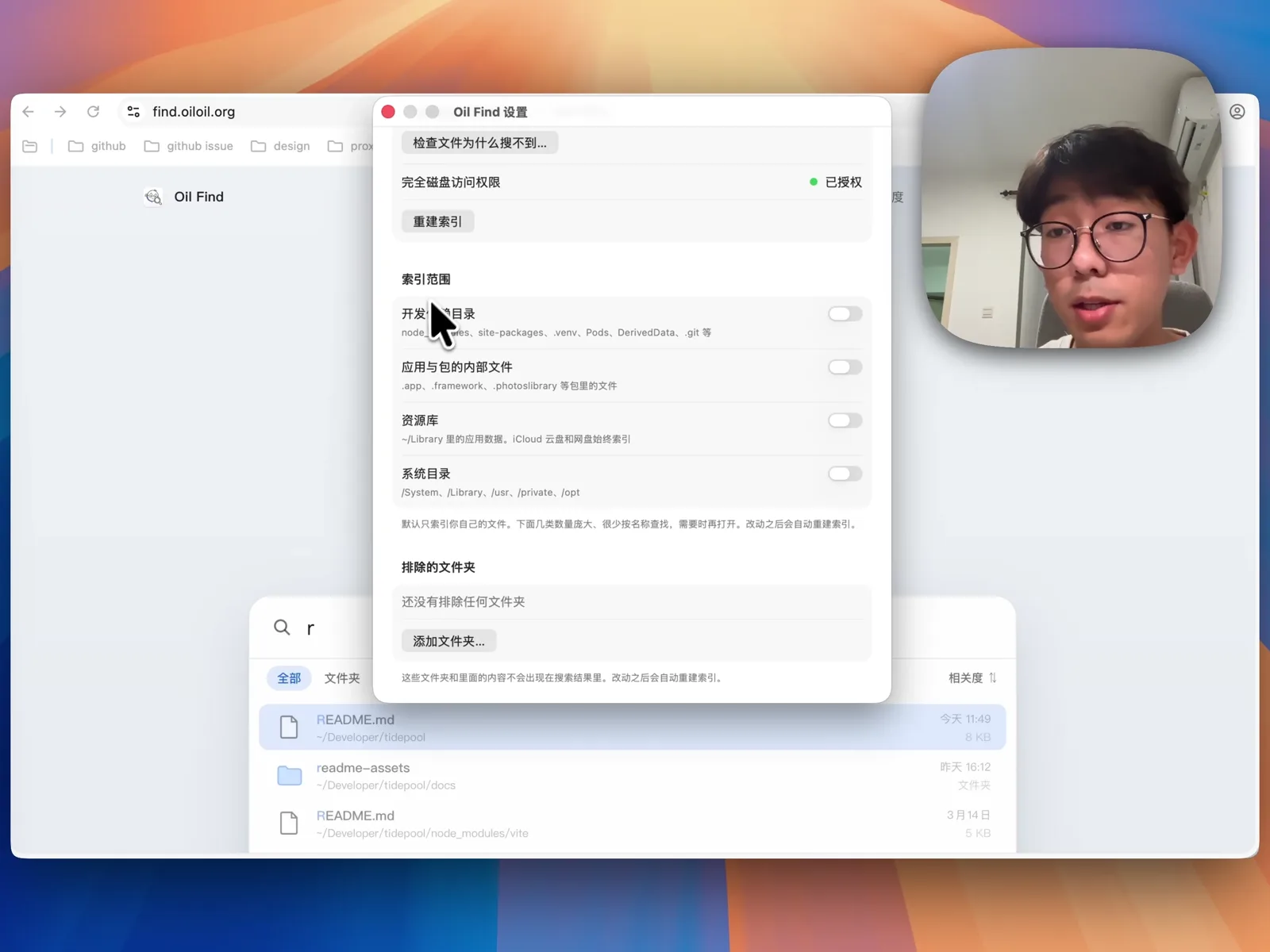Enable the 开发目录 indexing switch
This screenshot has width=1270, height=952.
pos(845,314)
